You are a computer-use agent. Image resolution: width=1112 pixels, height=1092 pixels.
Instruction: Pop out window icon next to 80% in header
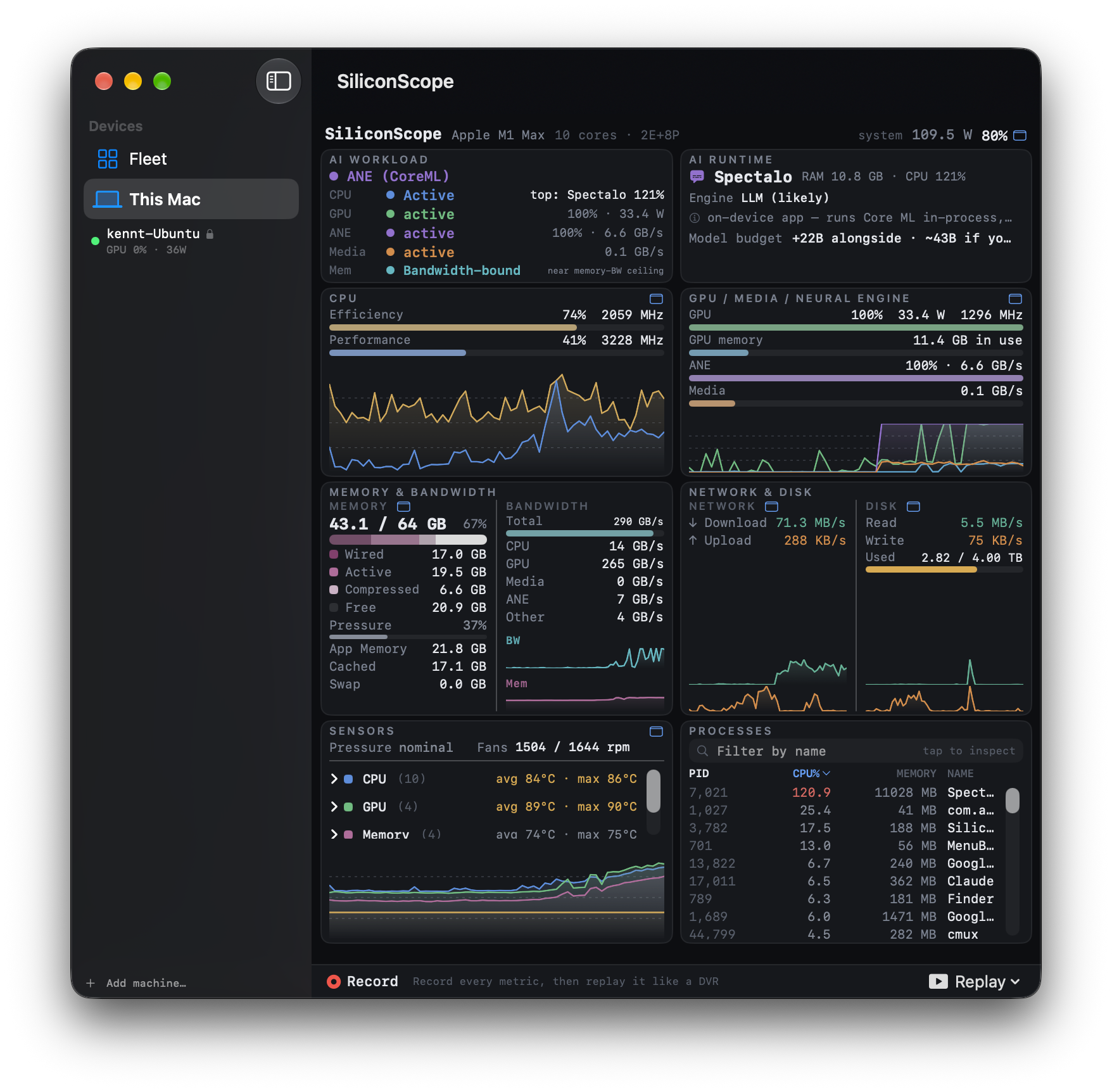(1020, 136)
